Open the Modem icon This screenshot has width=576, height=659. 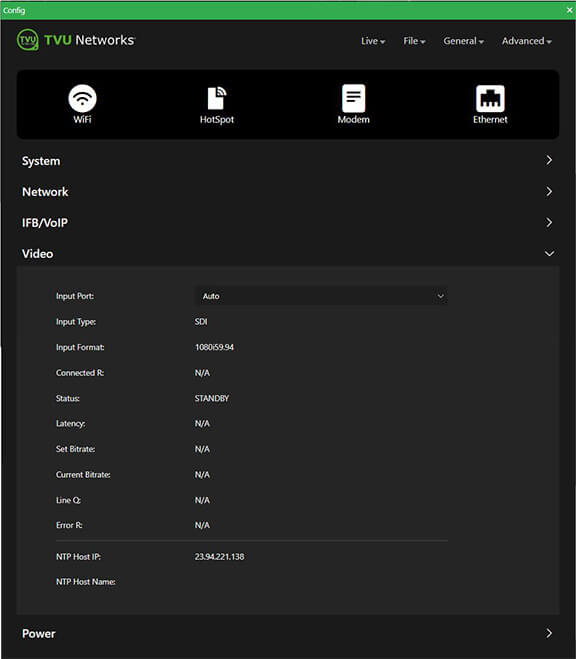(353, 104)
